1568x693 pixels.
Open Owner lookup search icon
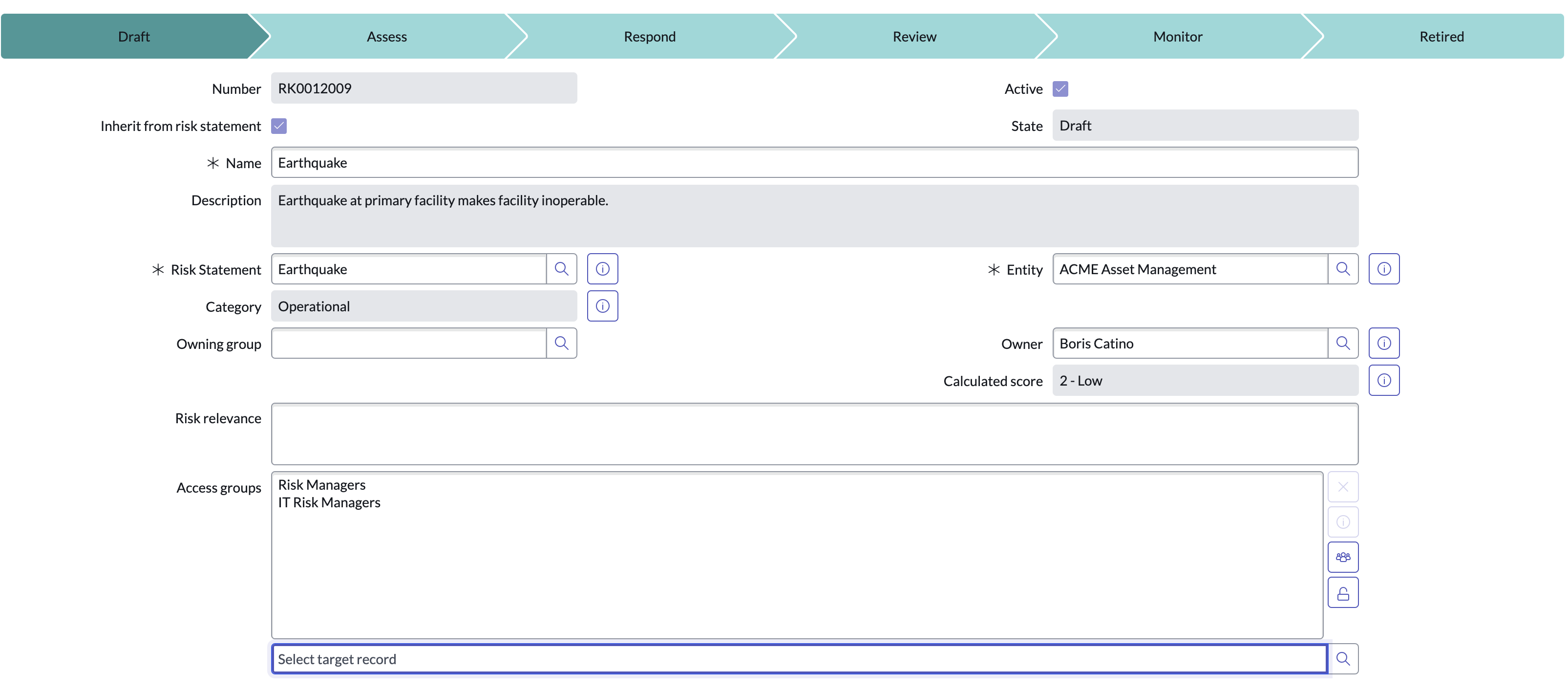(1343, 343)
